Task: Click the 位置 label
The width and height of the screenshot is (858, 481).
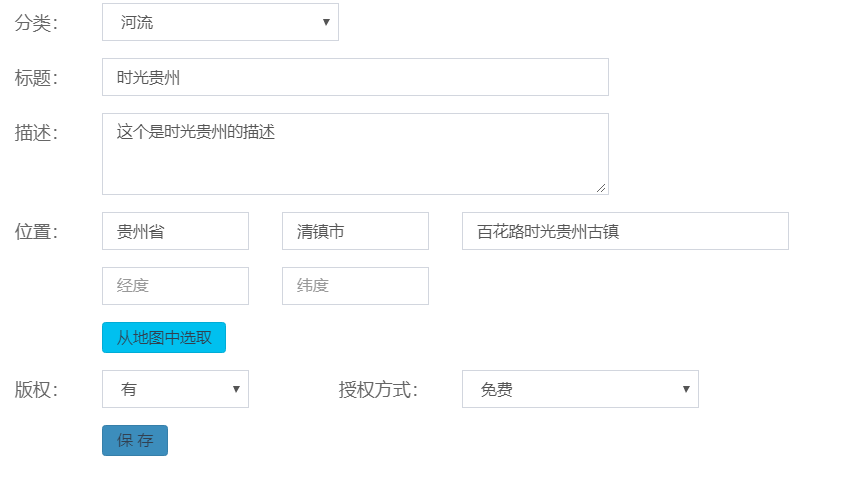Action: tap(37, 232)
